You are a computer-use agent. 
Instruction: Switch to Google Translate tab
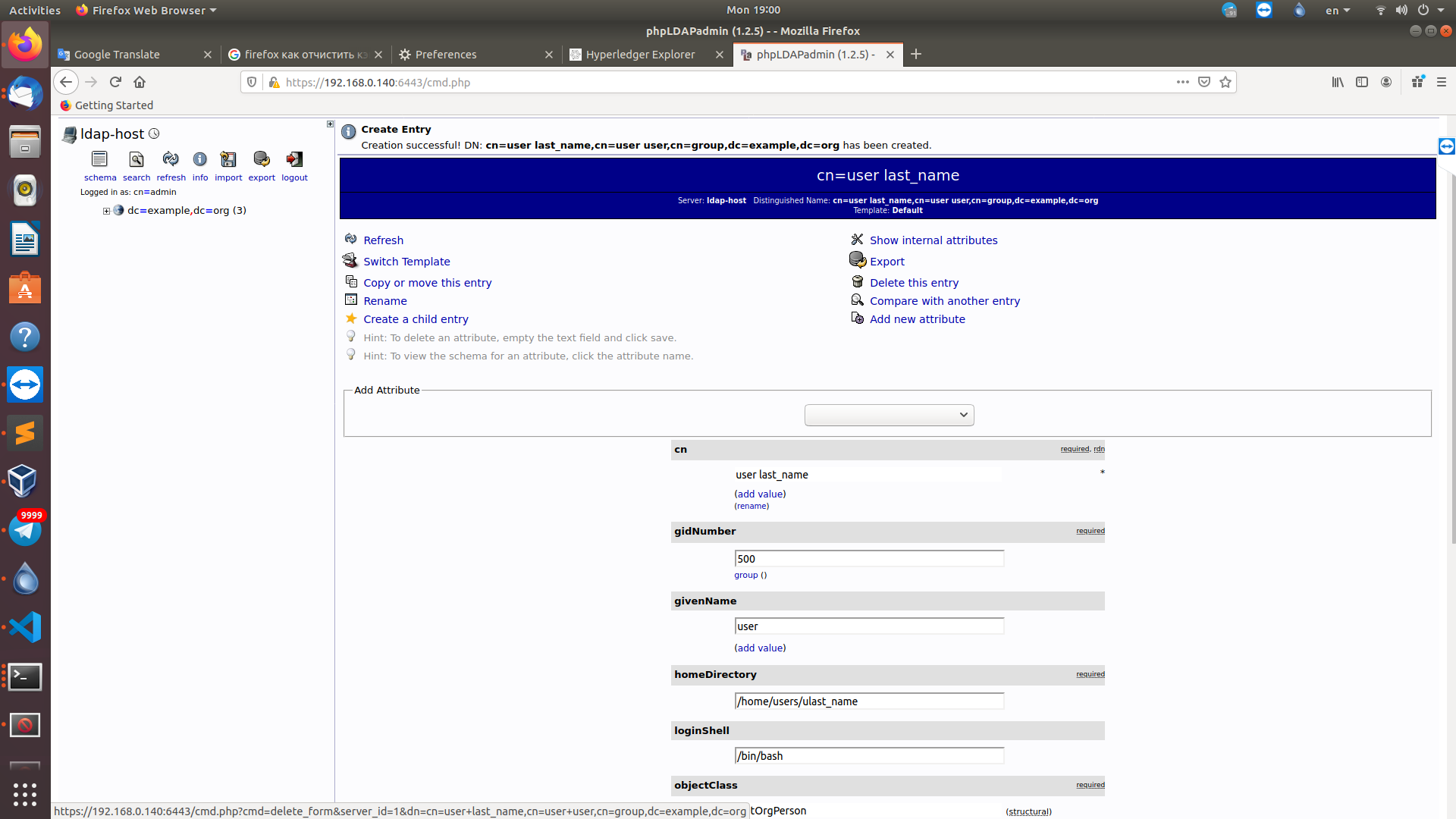pyautogui.click(x=118, y=55)
